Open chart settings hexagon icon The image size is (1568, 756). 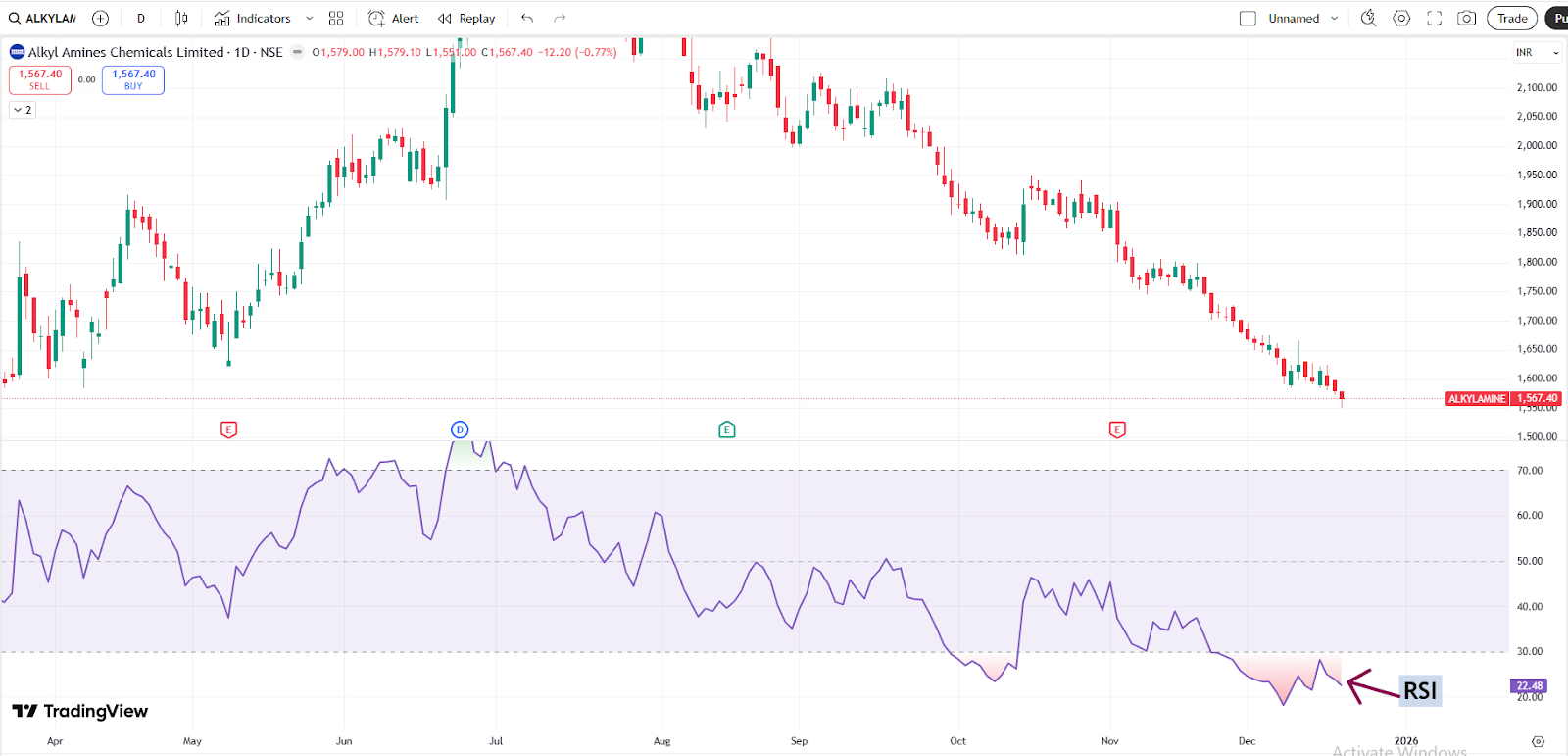[x=1401, y=19]
